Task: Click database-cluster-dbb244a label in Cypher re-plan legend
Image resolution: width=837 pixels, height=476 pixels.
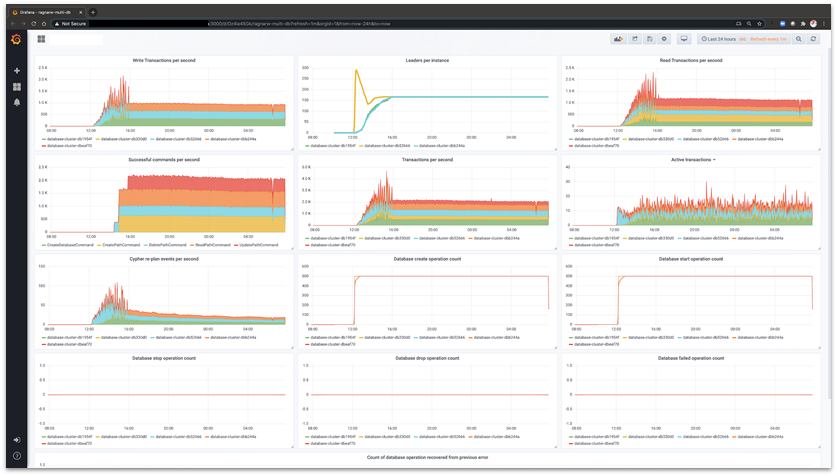Action: pyautogui.click(x=233, y=337)
